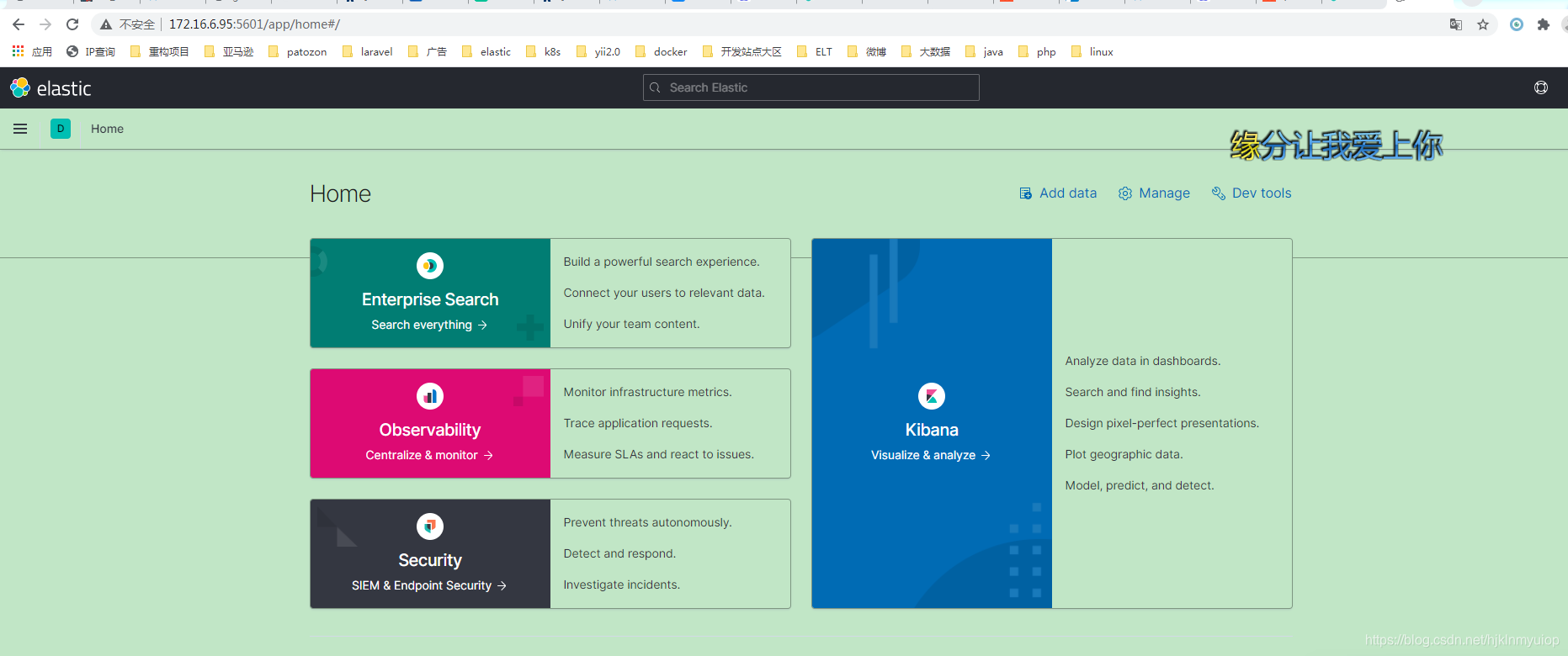Click the green D space avatar
The width and height of the screenshot is (1568, 656).
61,129
